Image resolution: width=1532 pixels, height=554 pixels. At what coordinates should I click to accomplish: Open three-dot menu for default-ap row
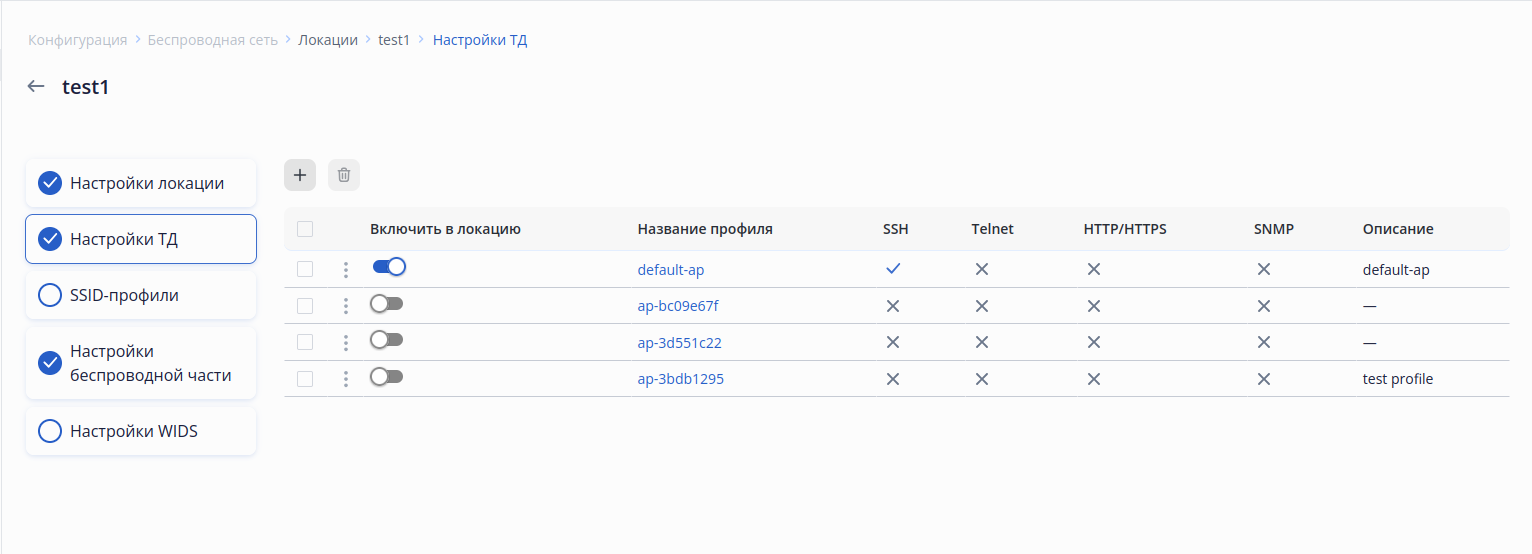(346, 270)
